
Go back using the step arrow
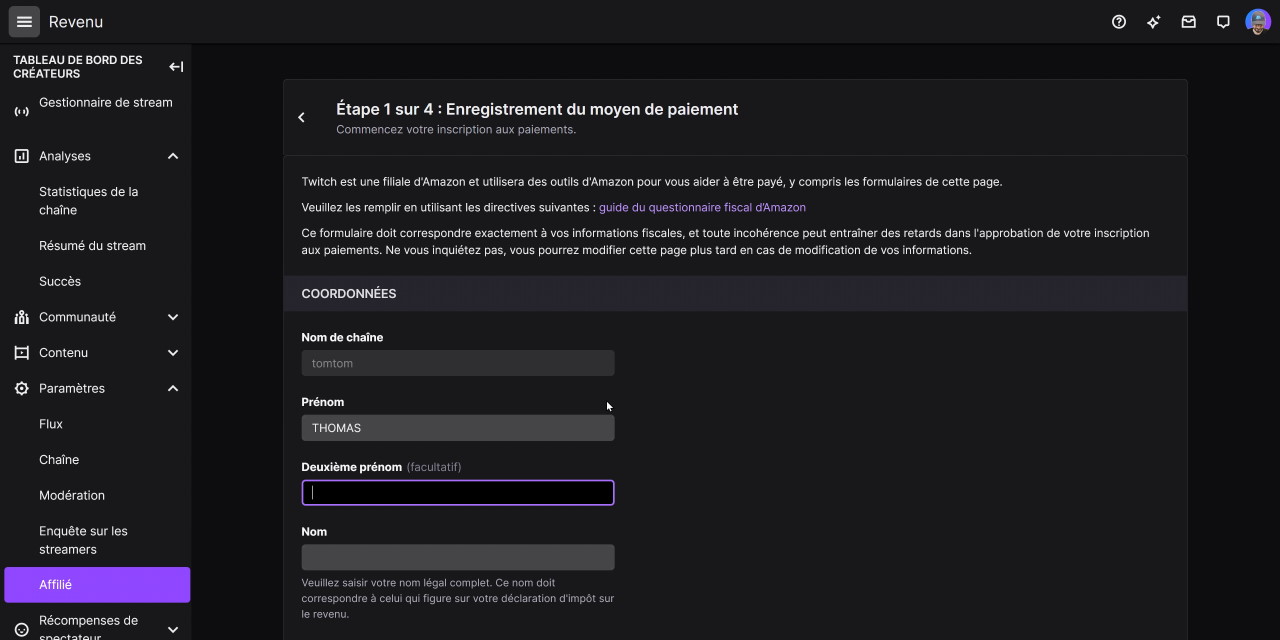pos(301,118)
